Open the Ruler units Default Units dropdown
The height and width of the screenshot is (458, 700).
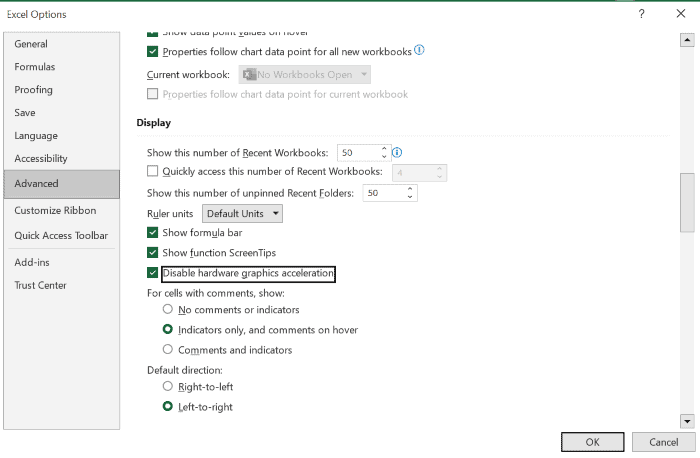242,213
